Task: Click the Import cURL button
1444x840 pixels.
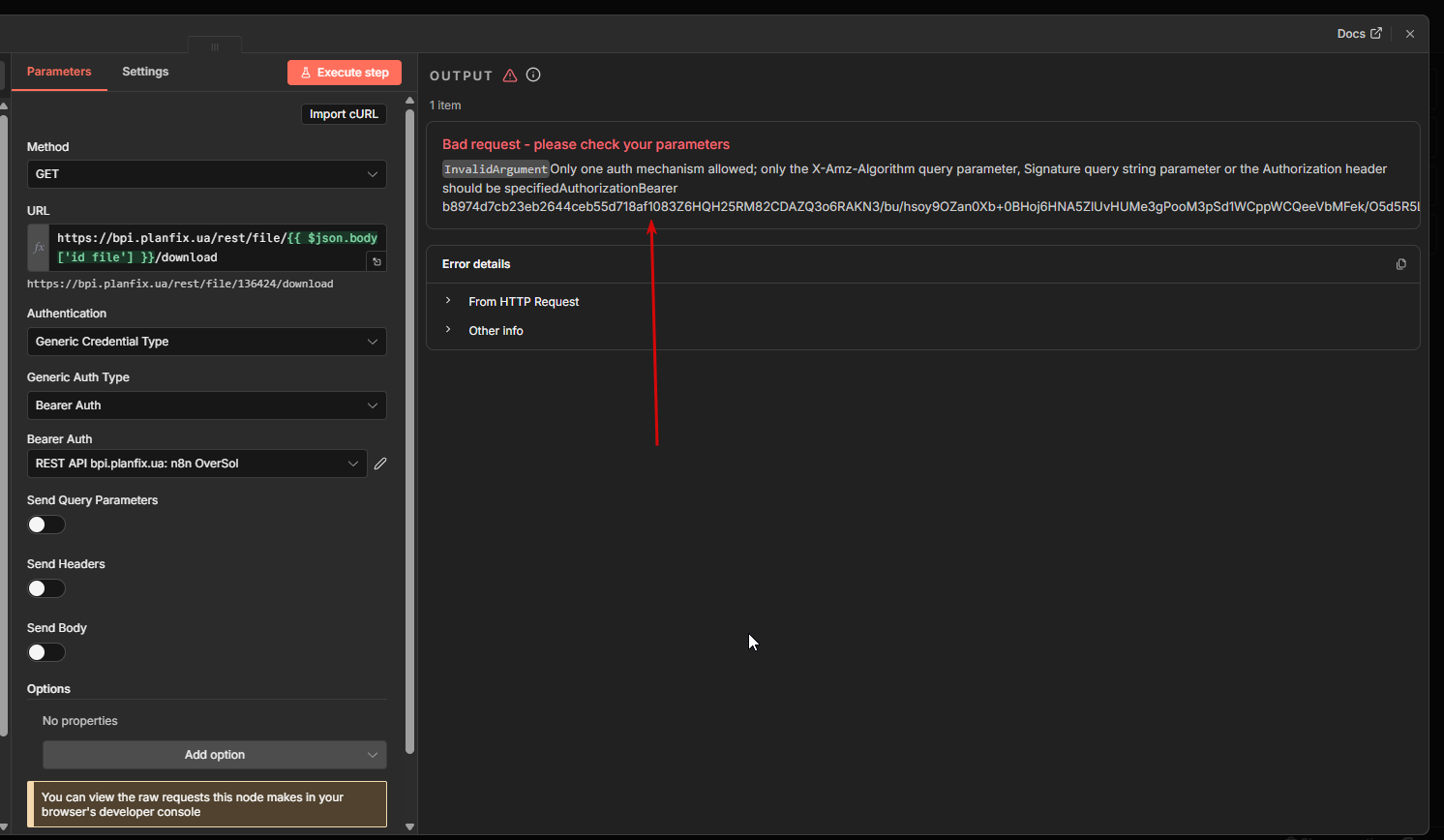Action: coord(344,114)
